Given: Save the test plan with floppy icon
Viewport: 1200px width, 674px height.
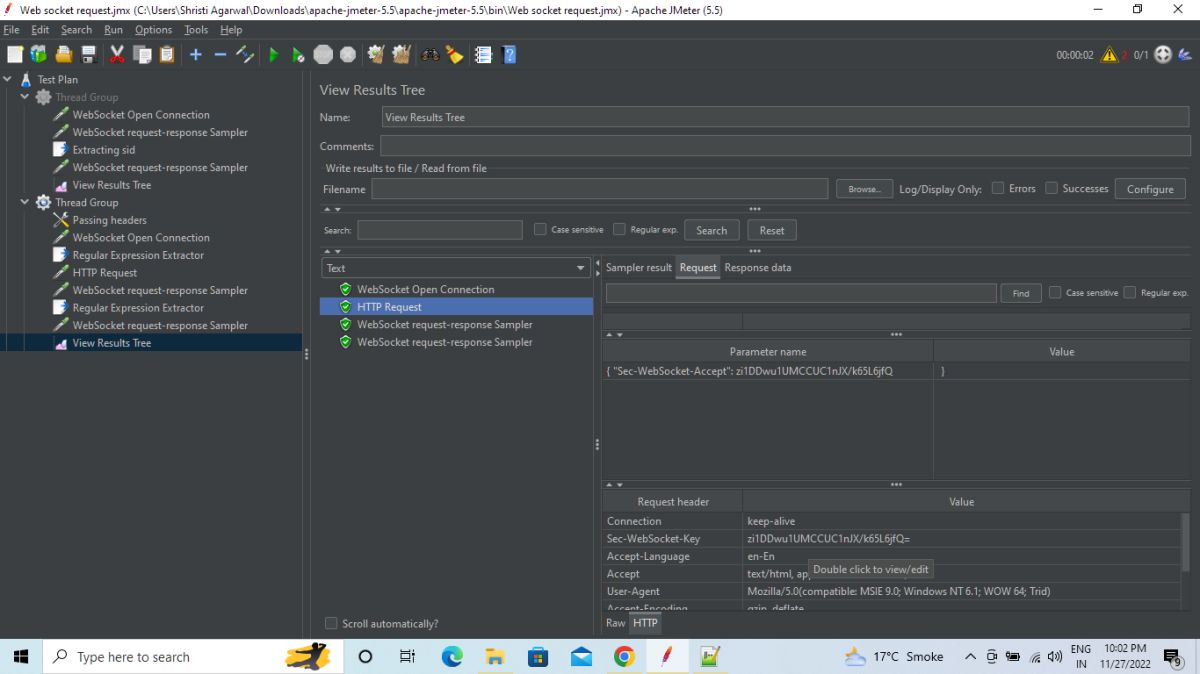Looking at the screenshot, I should click(89, 55).
